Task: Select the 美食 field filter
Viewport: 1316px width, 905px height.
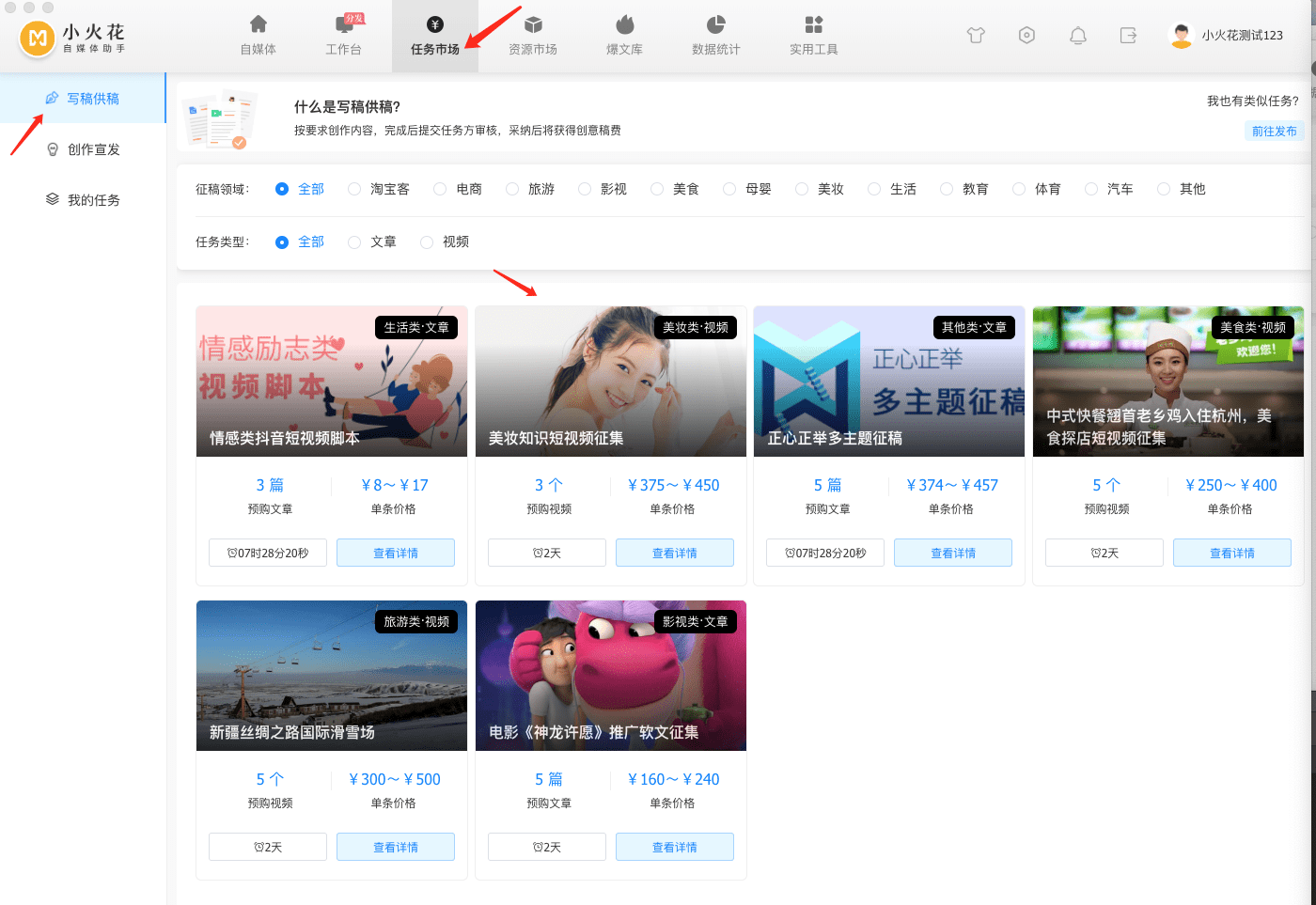Action: click(675, 189)
